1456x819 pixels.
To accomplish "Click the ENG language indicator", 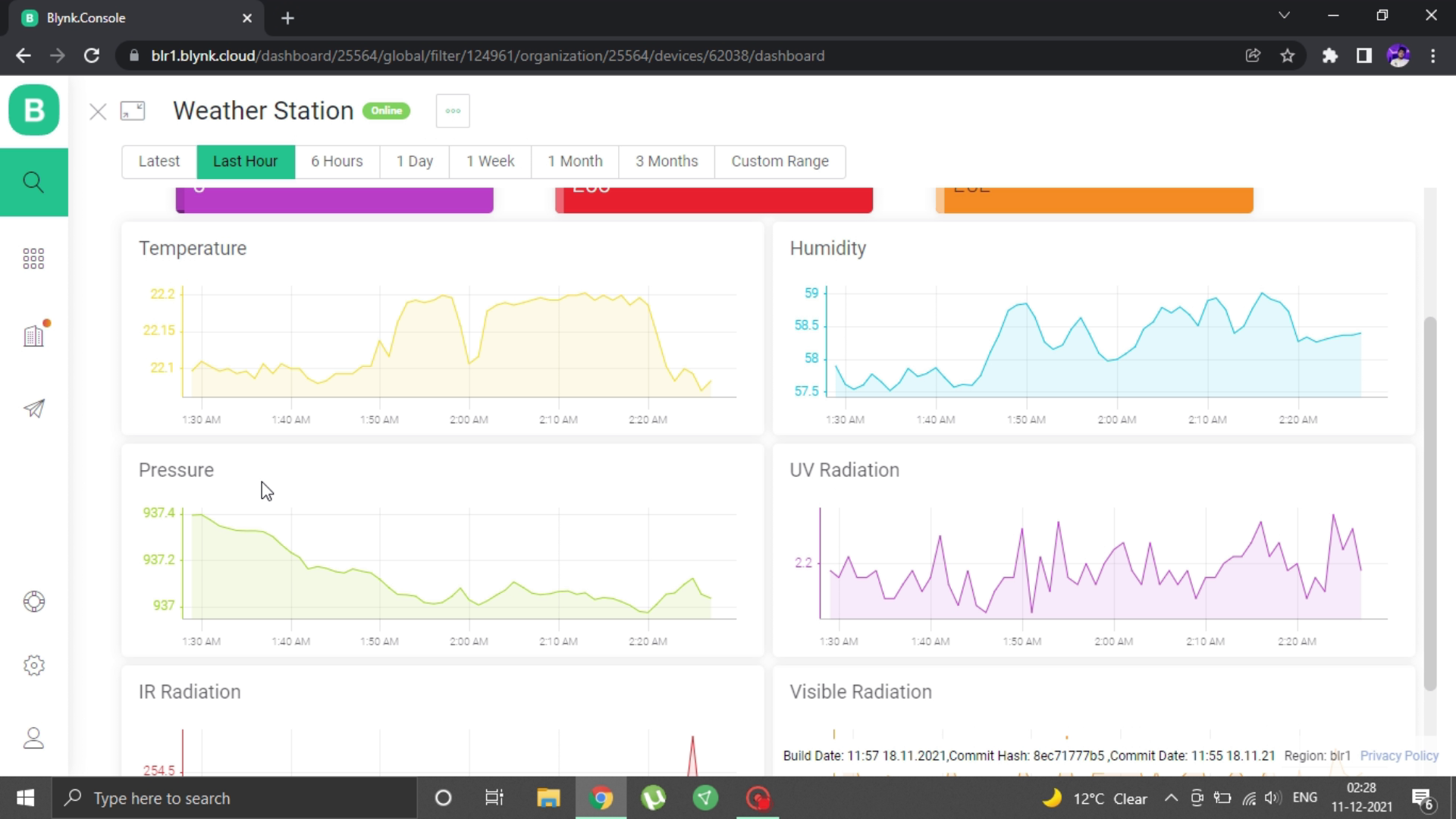I will click(1304, 798).
